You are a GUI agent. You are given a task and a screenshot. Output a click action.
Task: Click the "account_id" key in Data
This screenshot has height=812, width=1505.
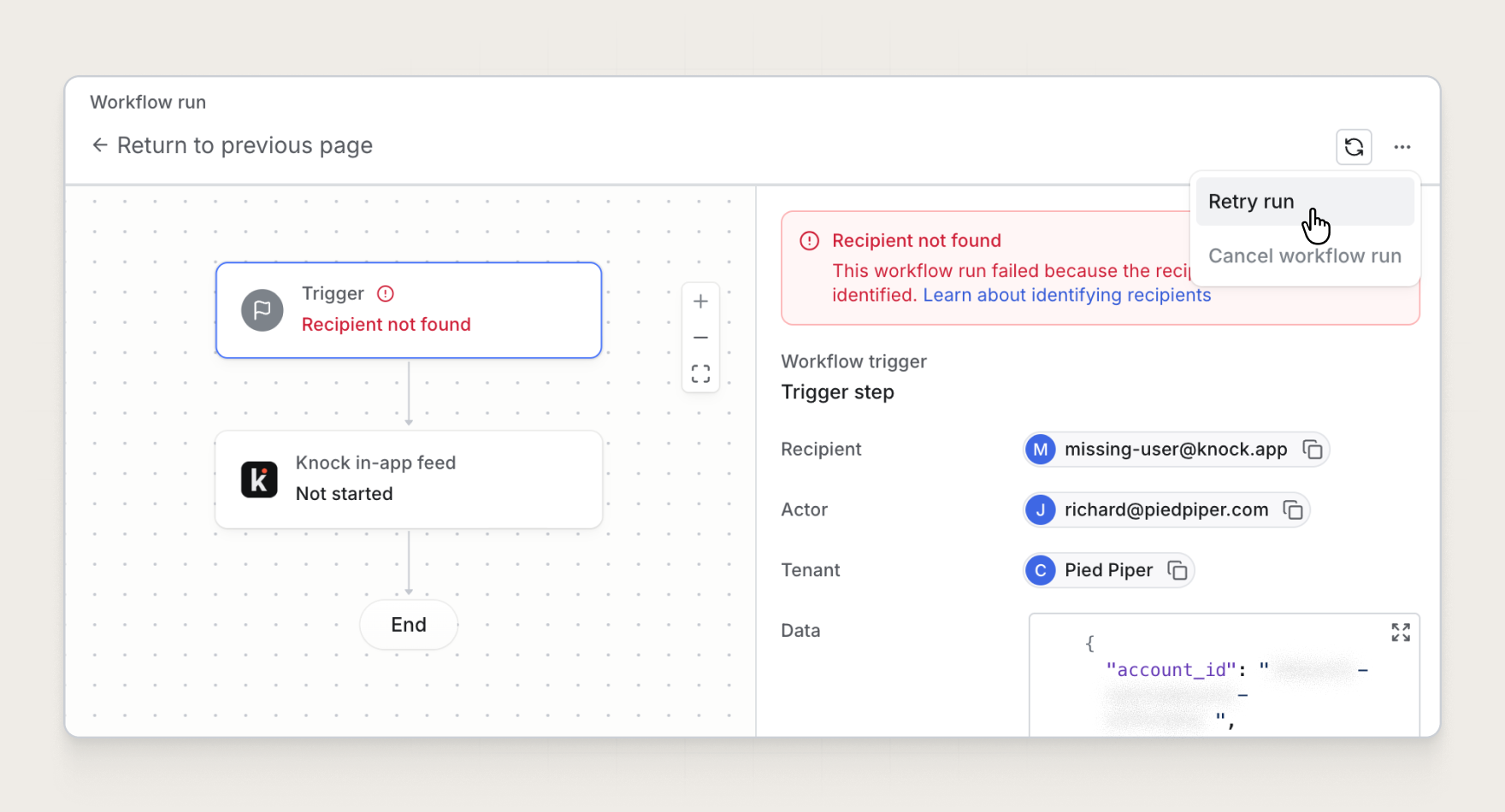tap(1171, 670)
